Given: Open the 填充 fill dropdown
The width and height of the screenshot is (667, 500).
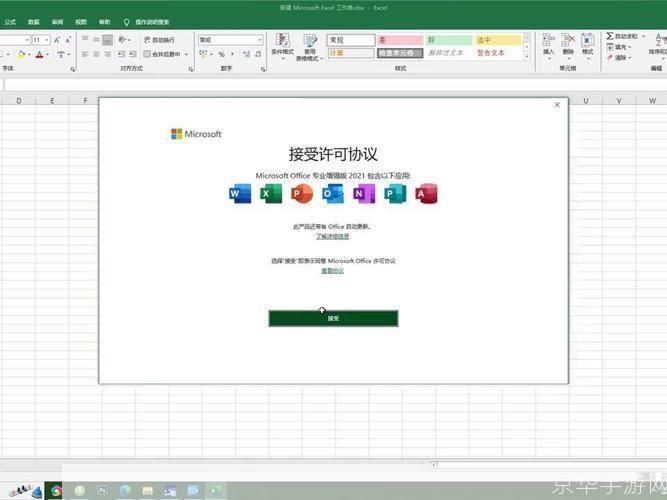Looking at the screenshot, I should tap(619, 47).
